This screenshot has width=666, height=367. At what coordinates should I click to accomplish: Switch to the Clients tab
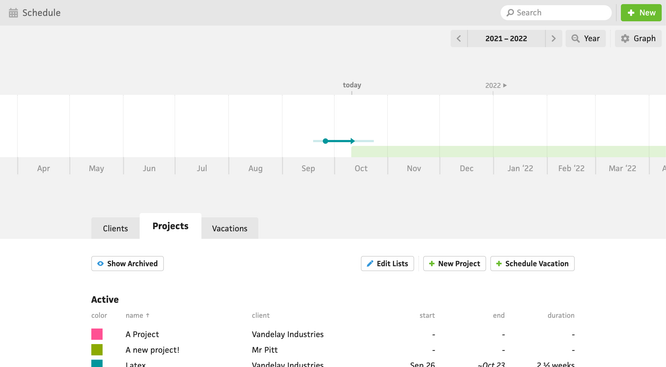pyautogui.click(x=115, y=228)
